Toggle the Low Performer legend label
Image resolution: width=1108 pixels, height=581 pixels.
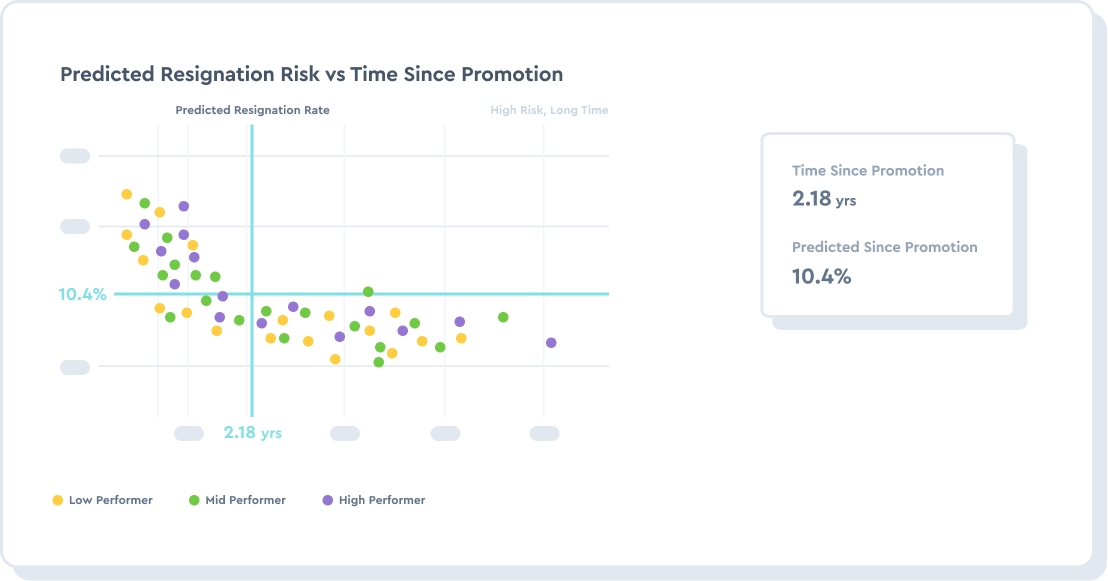(110, 500)
